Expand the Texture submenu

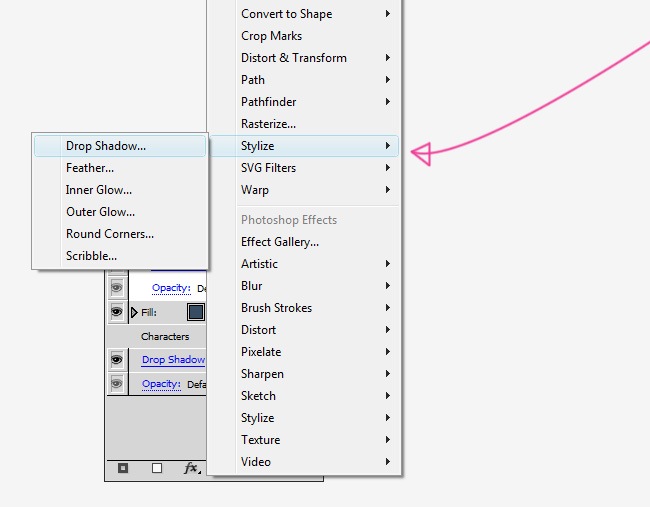tap(304, 439)
